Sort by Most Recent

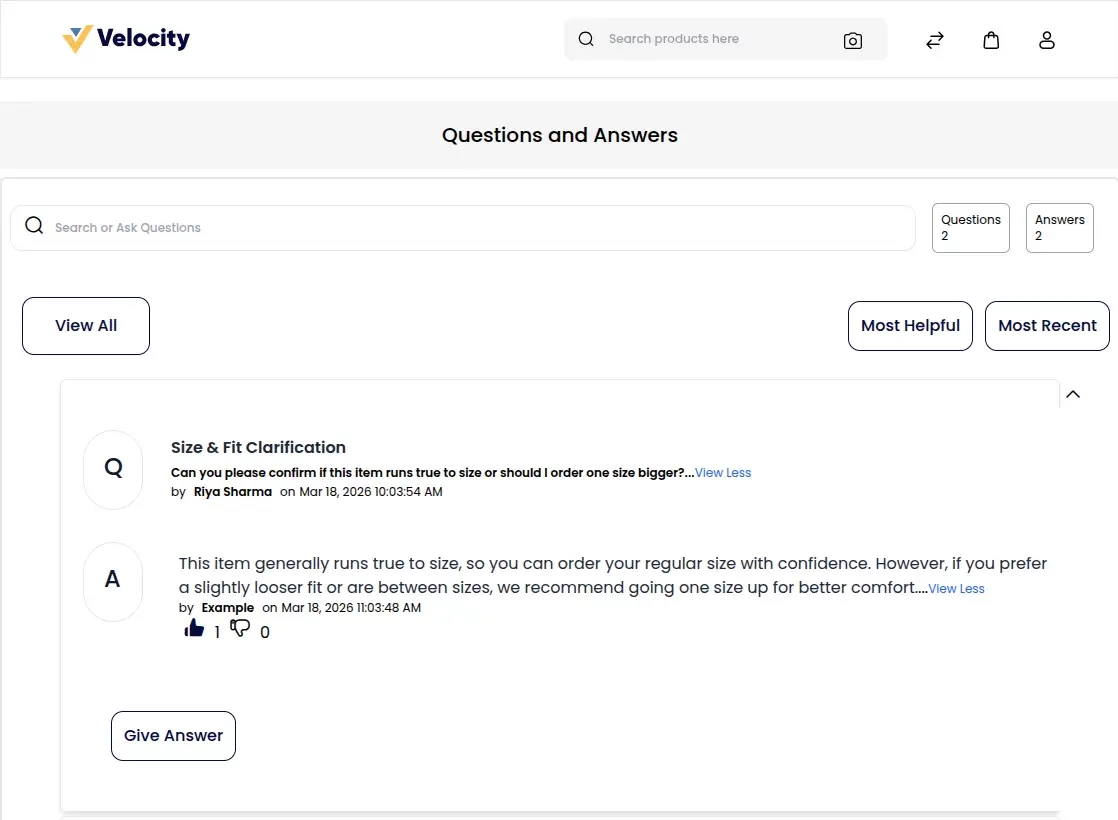tap(1047, 326)
